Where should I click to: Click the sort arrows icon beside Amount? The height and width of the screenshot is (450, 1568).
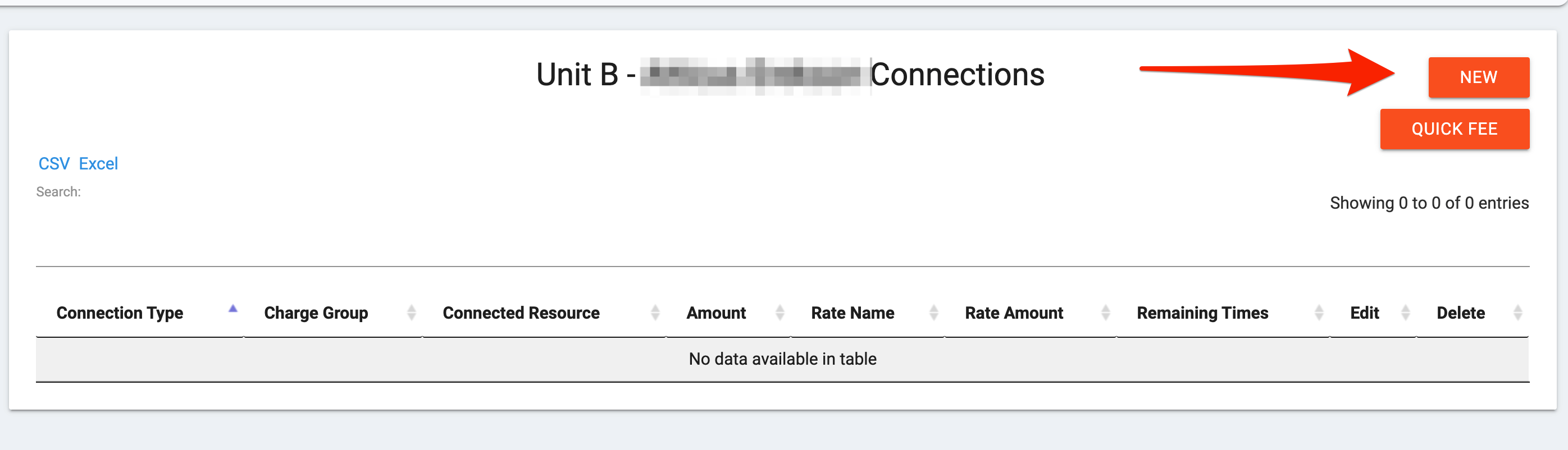[x=780, y=313]
